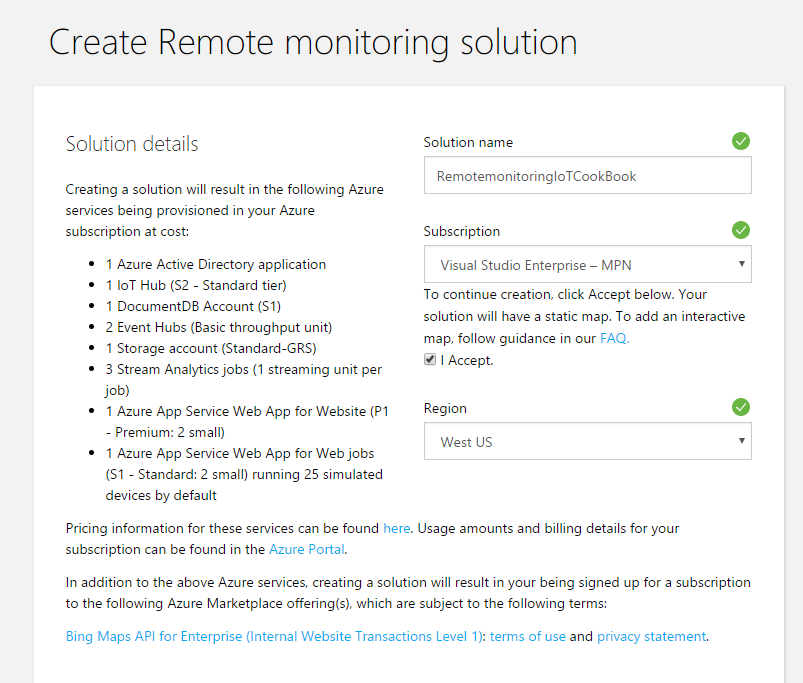View the privacy statement link
Screen dimensions: 803x683
651,636
